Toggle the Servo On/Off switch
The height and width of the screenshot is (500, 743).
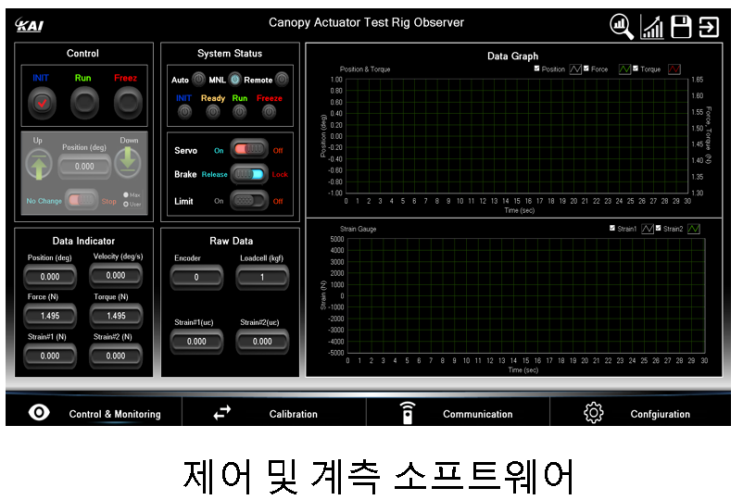coord(249,149)
